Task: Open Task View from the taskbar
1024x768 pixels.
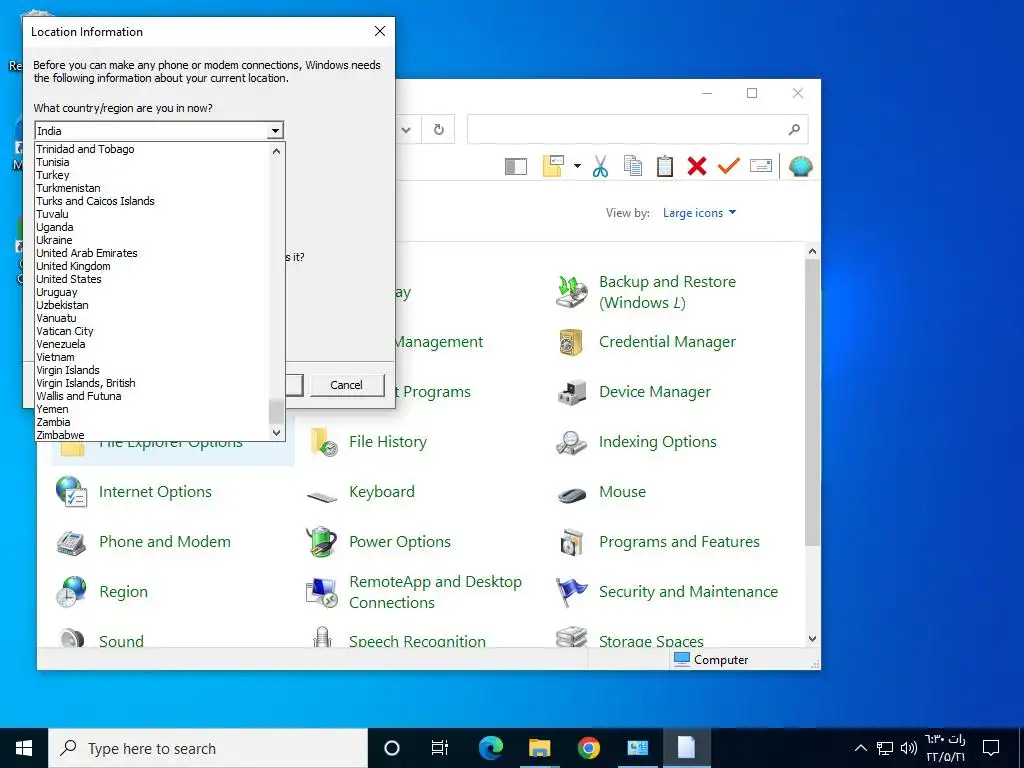Action: point(440,748)
